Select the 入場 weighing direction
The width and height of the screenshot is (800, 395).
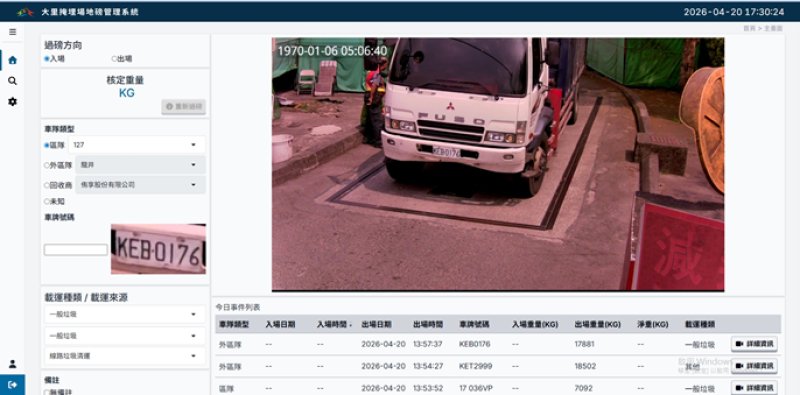pyautogui.click(x=46, y=59)
